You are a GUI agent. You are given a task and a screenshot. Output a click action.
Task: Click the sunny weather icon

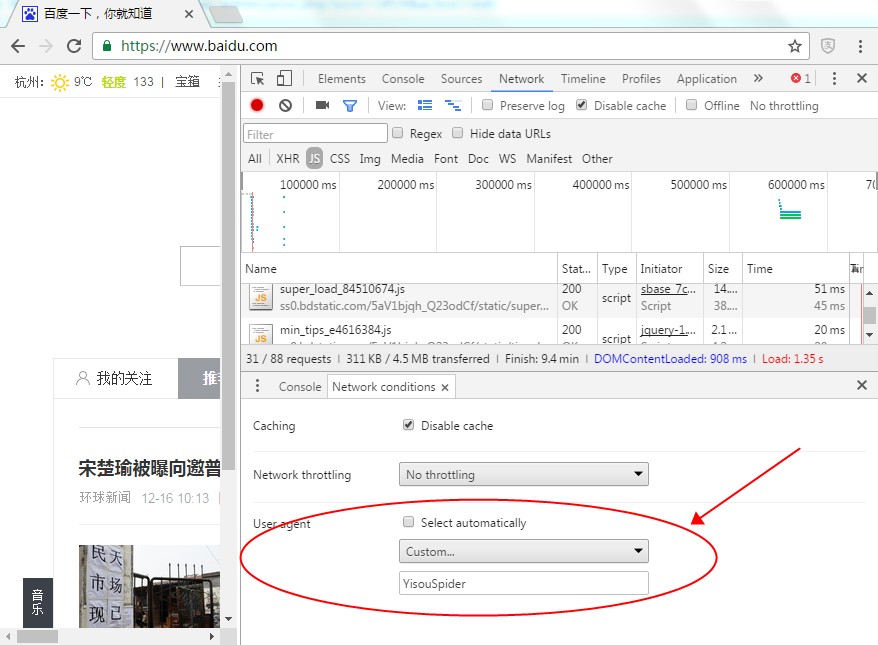60,83
